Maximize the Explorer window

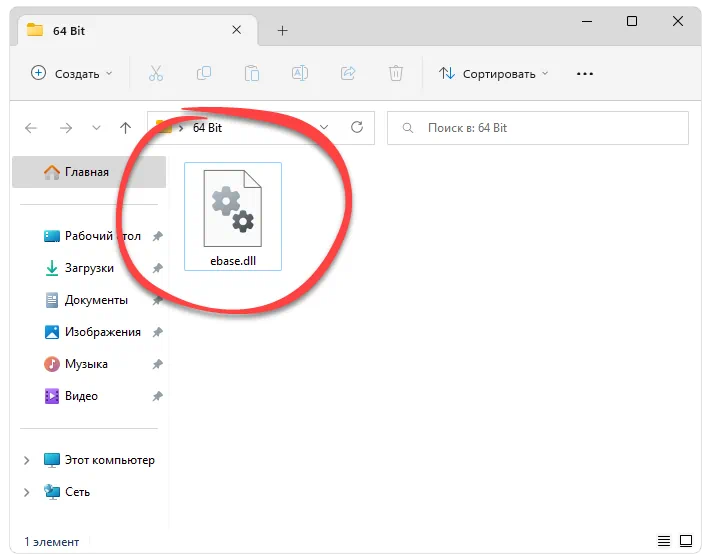click(x=632, y=21)
